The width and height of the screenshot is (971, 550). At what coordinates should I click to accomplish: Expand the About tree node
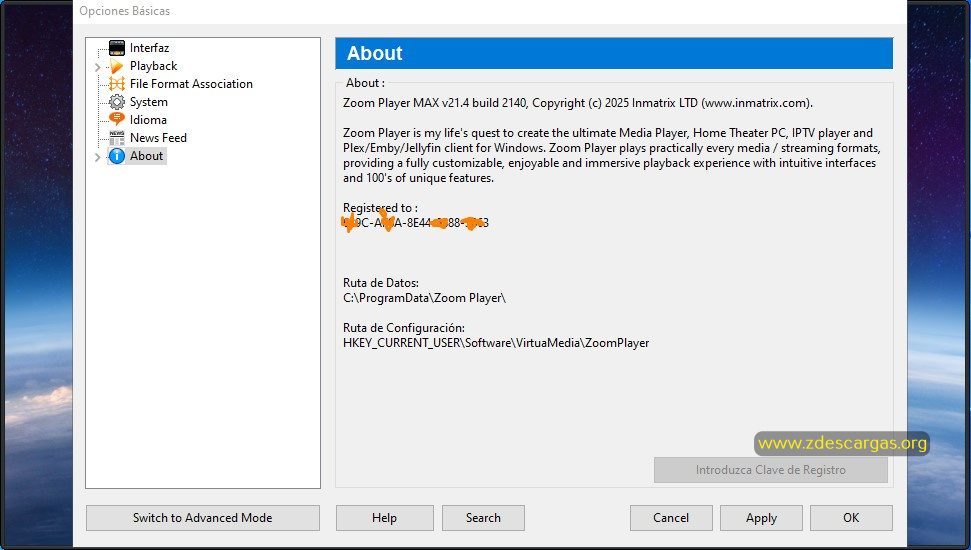tap(97, 157)
